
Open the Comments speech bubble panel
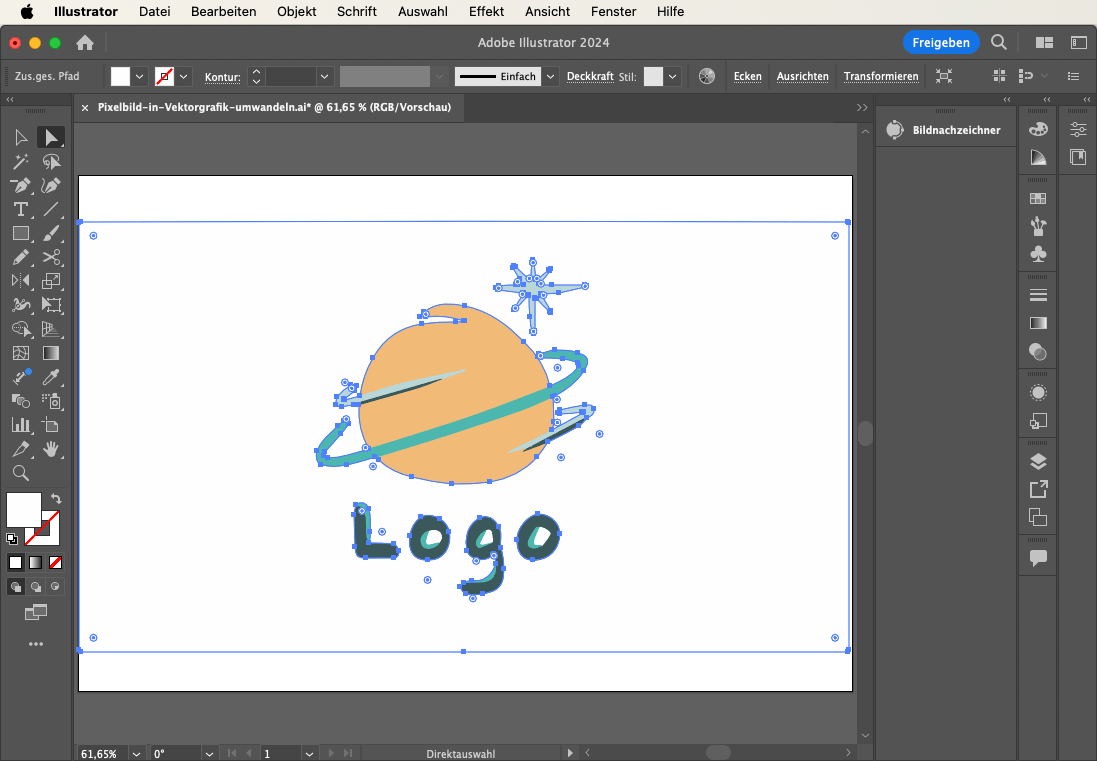1038,558
